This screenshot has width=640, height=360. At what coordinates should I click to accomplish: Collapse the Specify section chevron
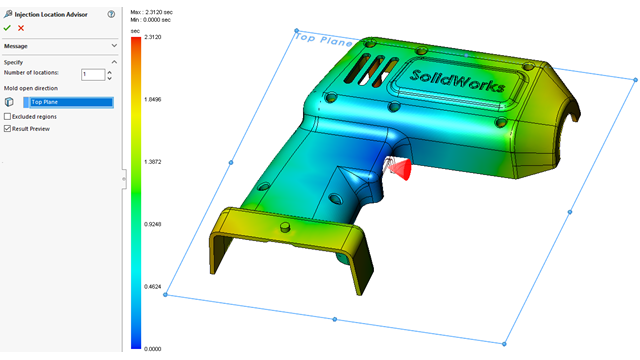(x=114, y=62)
